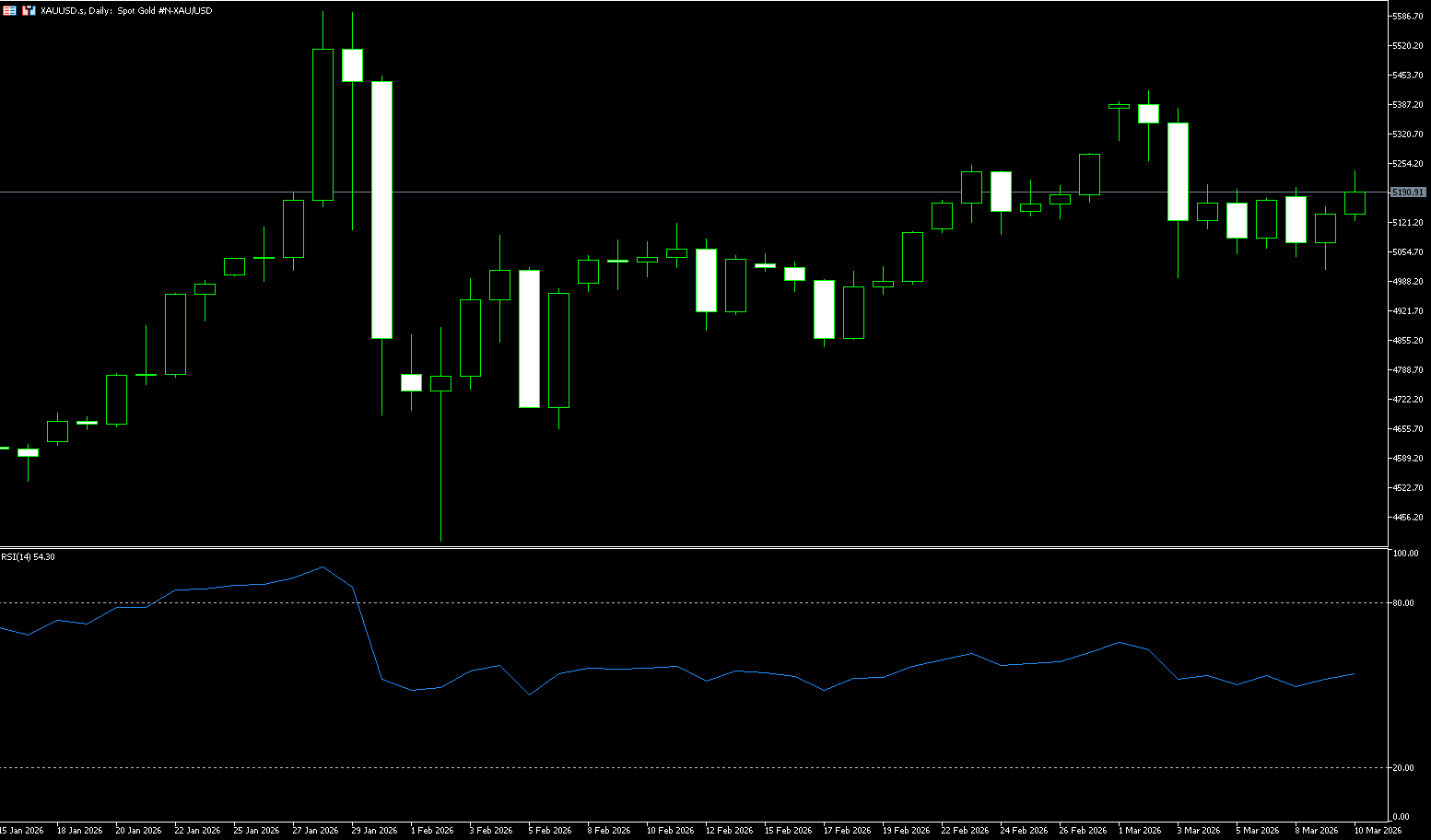
Task: Click the 10 Mar 2026 date label
Action: click(x=1378, y=831)
